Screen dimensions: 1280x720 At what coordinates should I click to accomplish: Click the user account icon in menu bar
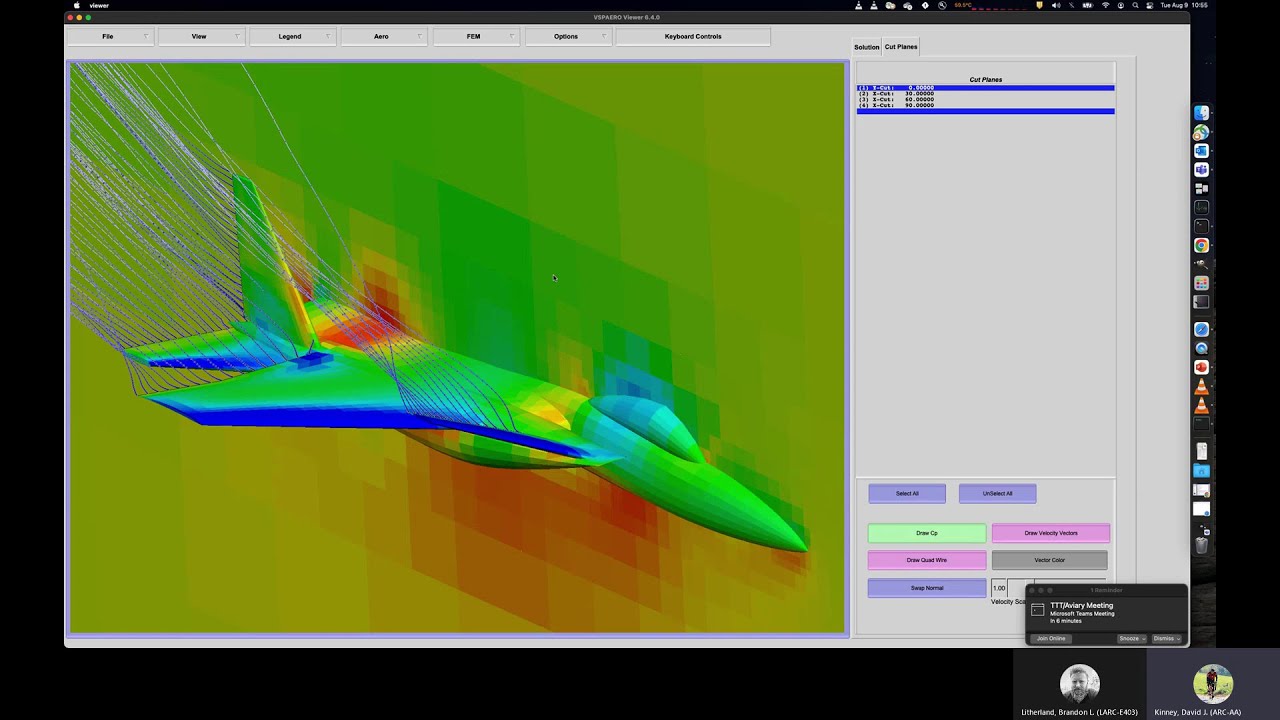(x=1120, y=5)
